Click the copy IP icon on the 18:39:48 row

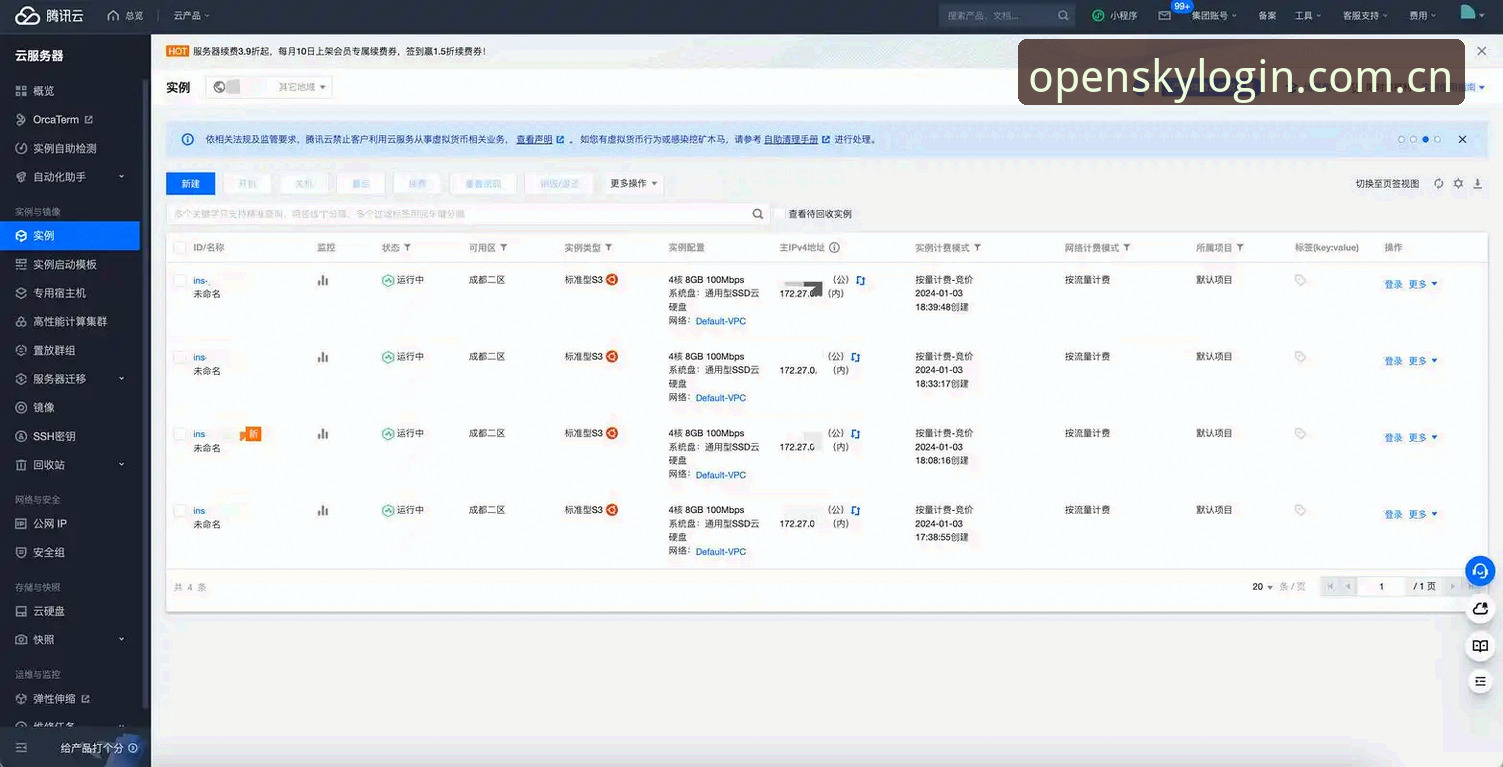point(860,281)
